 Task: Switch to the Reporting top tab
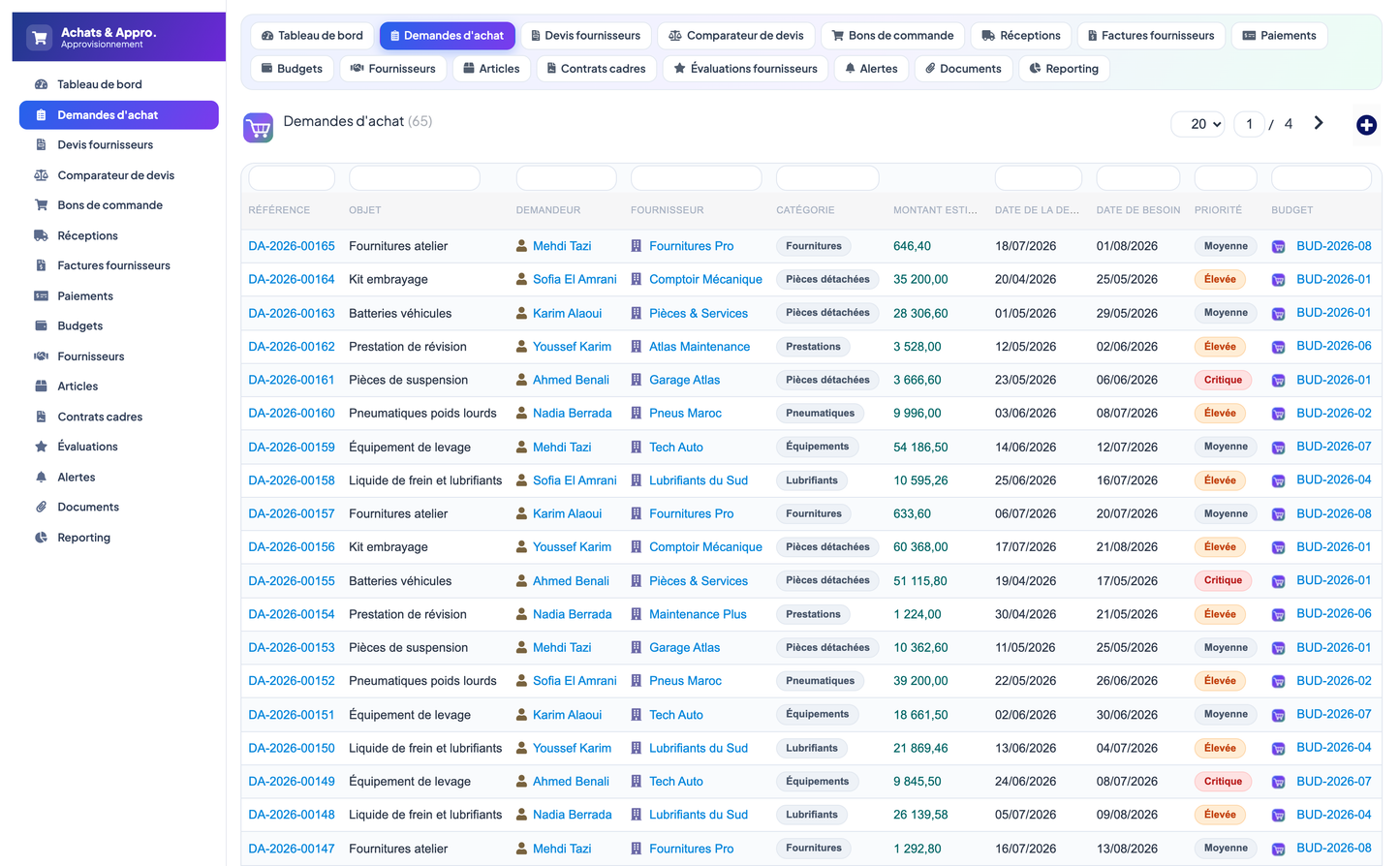point(1064,69)
